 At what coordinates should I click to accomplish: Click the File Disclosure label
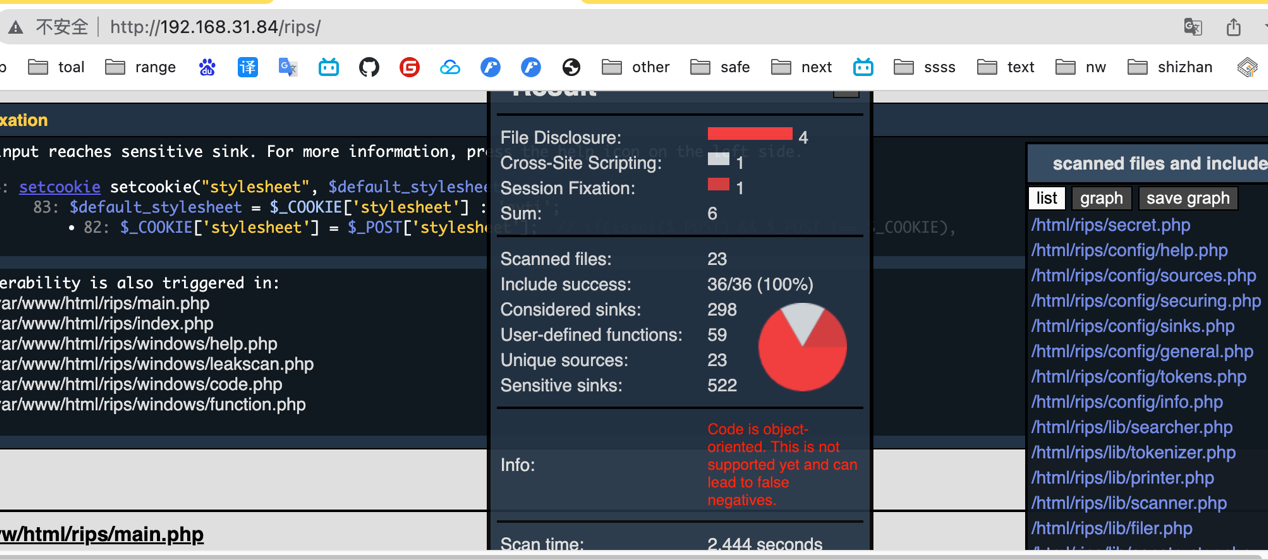(x=560, y=137)
